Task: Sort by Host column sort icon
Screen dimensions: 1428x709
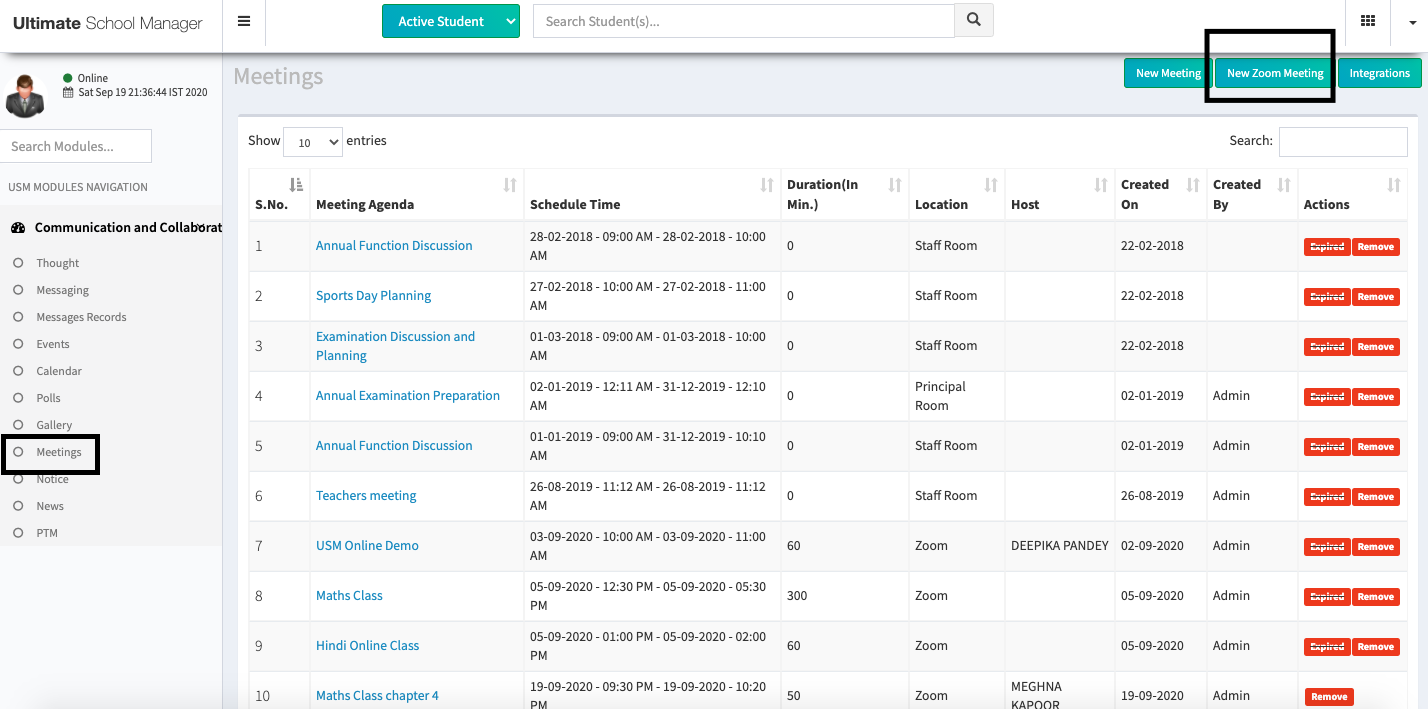Action: click(1101, 184)
